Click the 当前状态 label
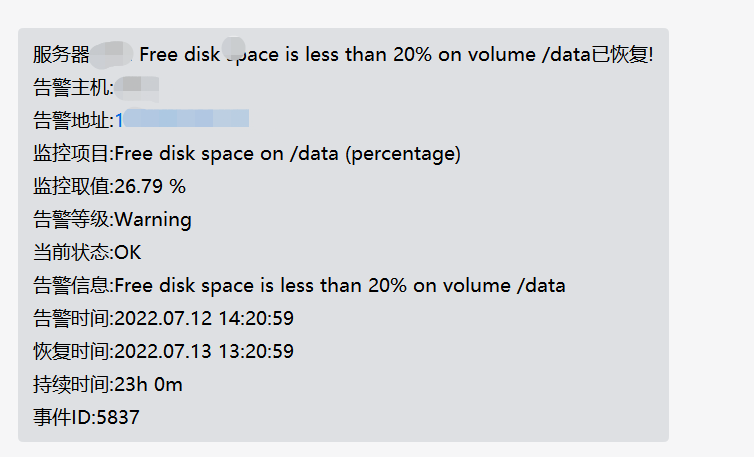This screenshot has height=457, width=754. (72, 252)
